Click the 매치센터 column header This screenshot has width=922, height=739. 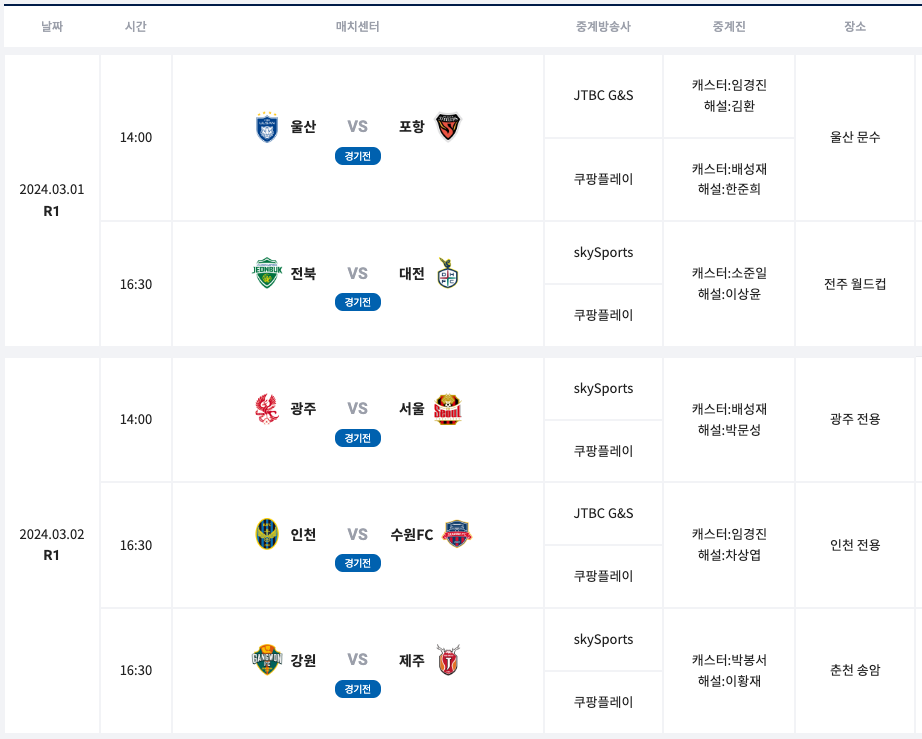(x=358, y=26)
